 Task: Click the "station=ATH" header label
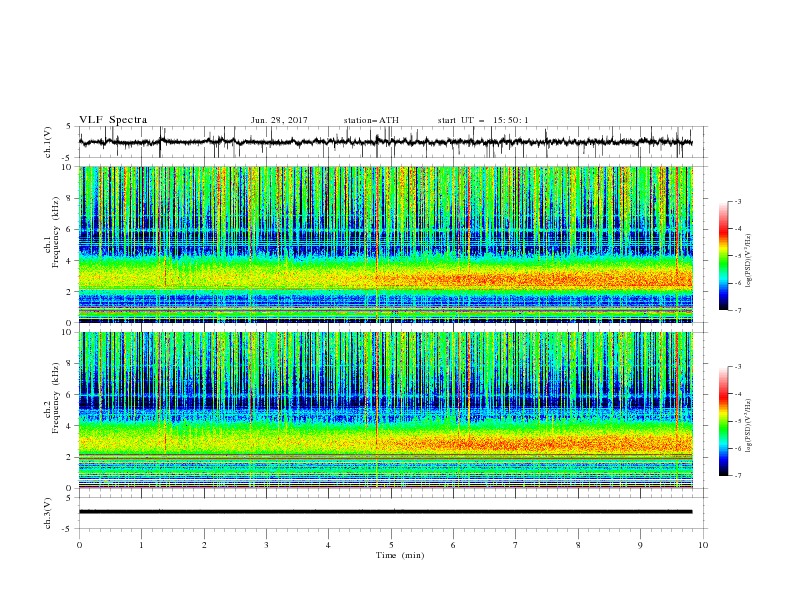click(371, 120)
